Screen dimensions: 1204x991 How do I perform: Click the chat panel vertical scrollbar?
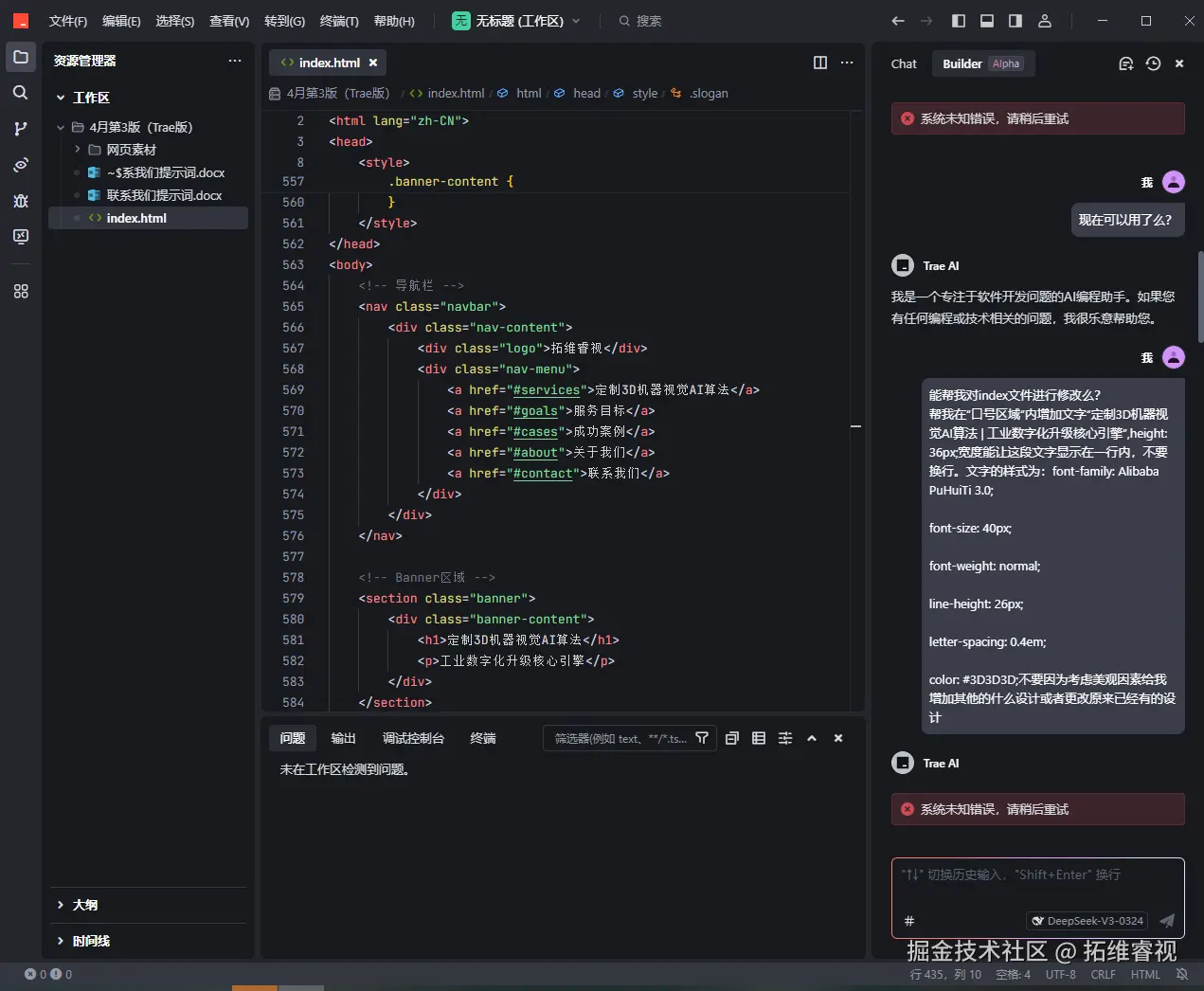click(x=1200, y=296)
